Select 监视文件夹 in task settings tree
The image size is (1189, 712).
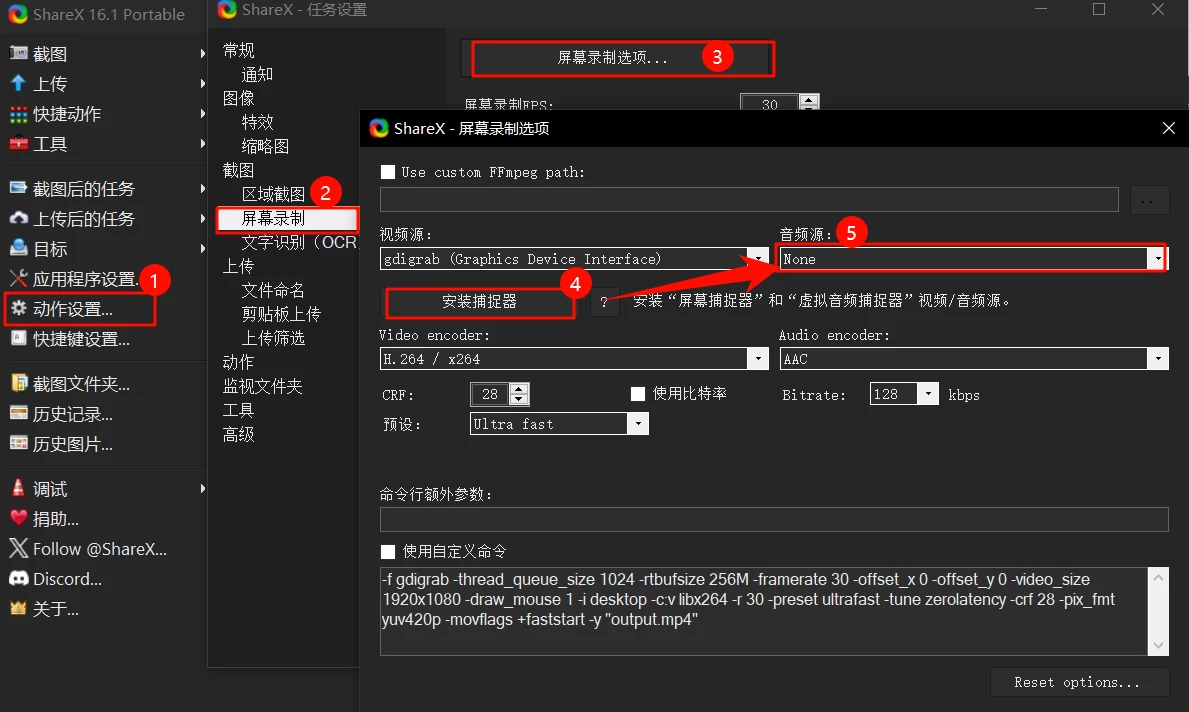(262, 386)
